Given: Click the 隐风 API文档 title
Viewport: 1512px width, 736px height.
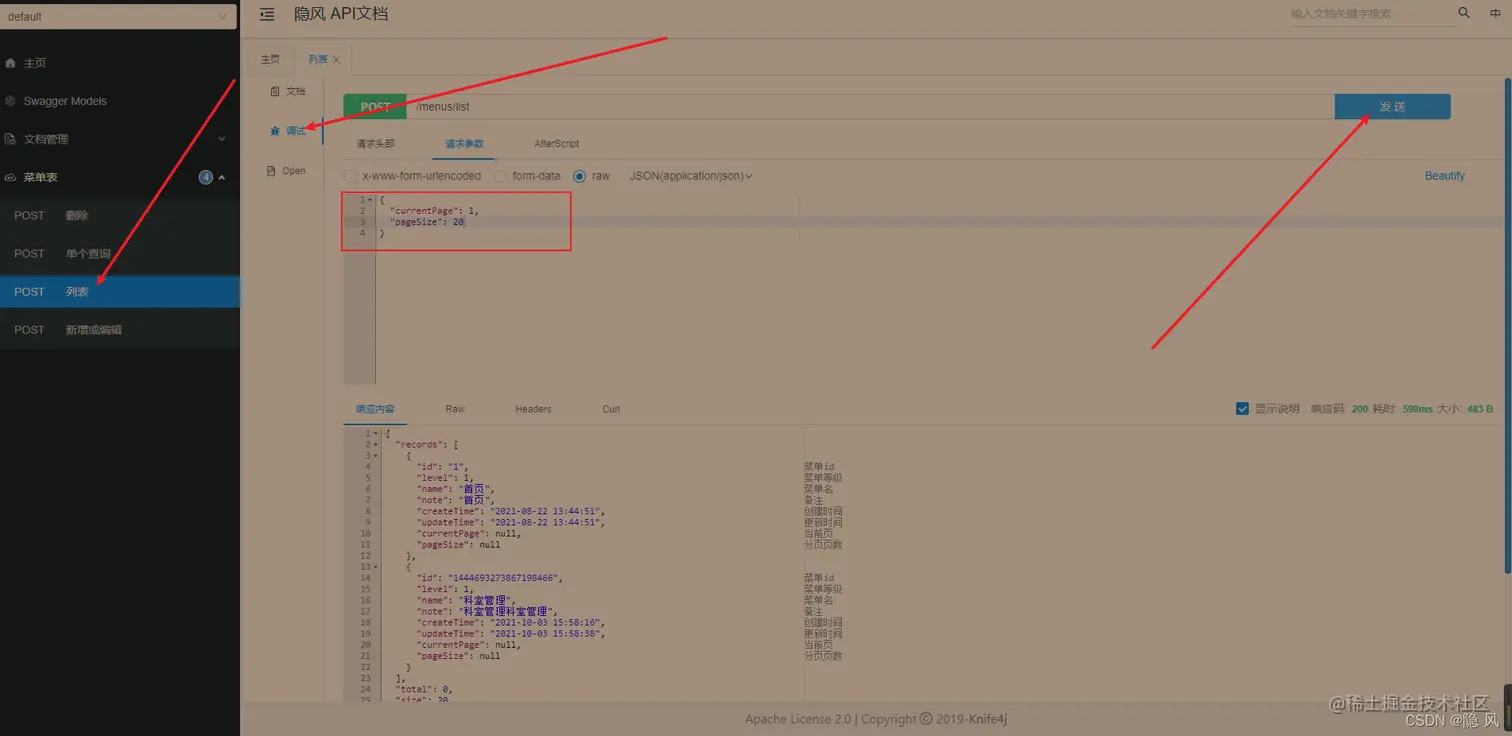Looking at the screenshot, I should 341,14.
